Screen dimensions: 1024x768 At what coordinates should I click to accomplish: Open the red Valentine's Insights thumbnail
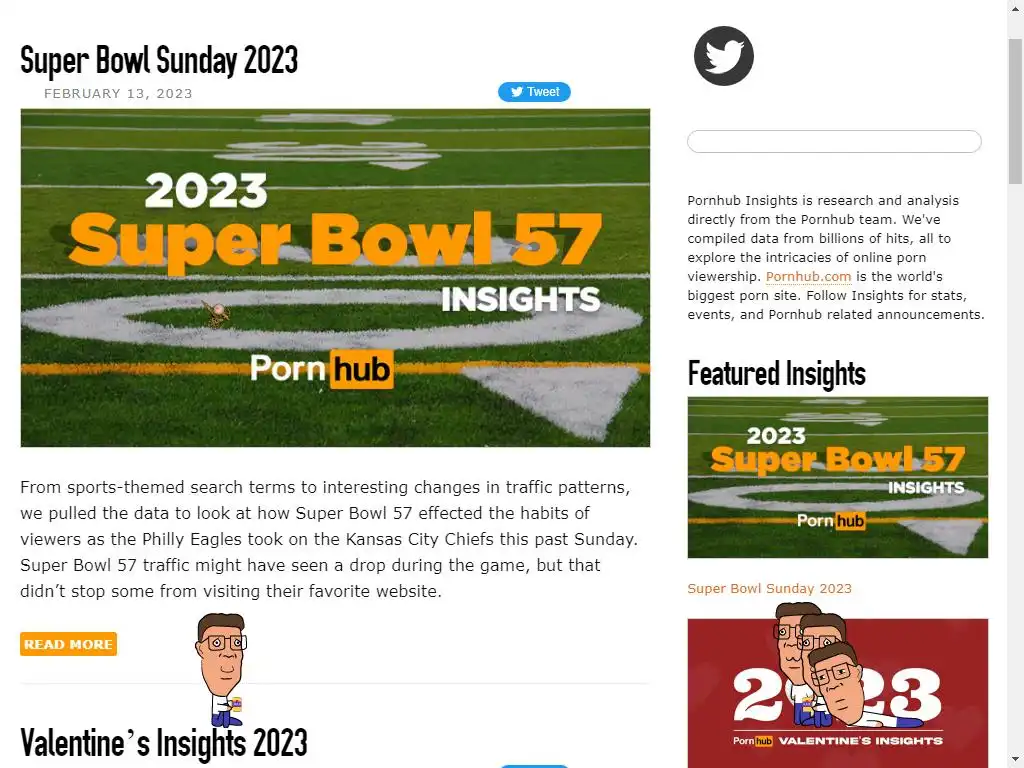tap(837, 693)
